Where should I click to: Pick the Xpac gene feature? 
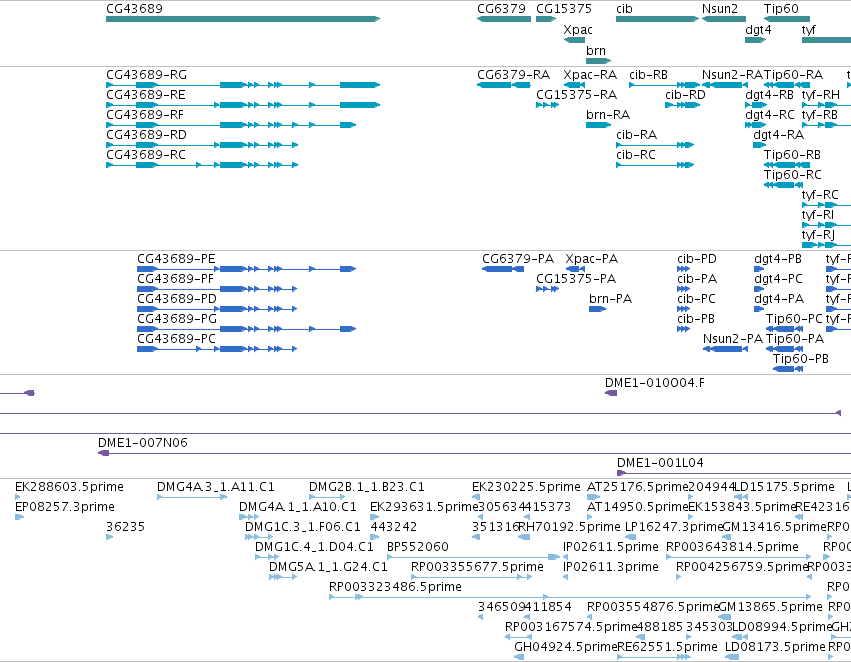(574, 40)
